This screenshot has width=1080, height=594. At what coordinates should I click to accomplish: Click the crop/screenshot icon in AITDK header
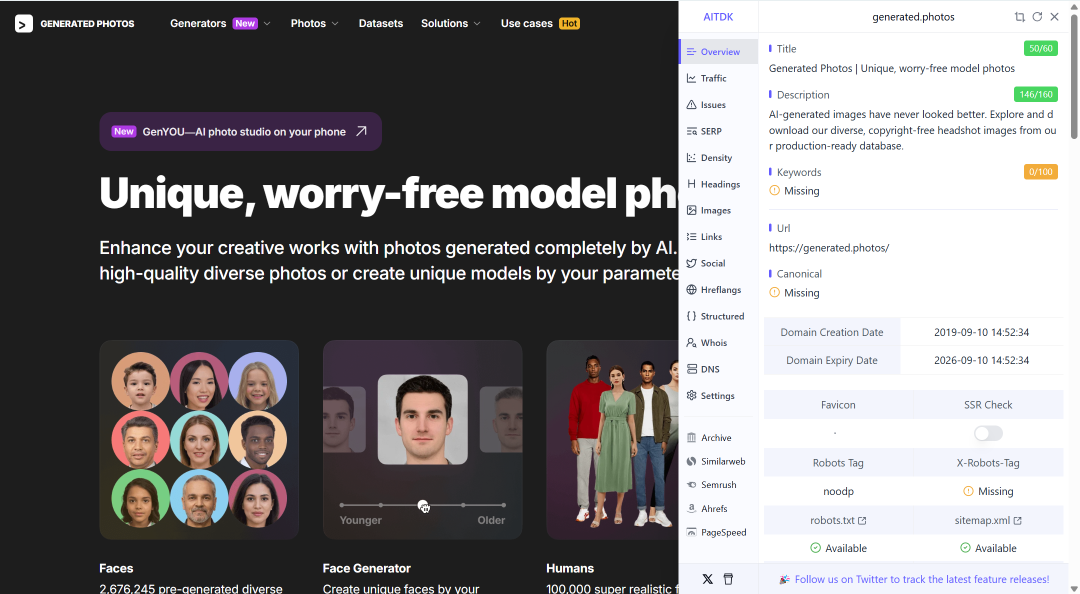point(1019,17)
